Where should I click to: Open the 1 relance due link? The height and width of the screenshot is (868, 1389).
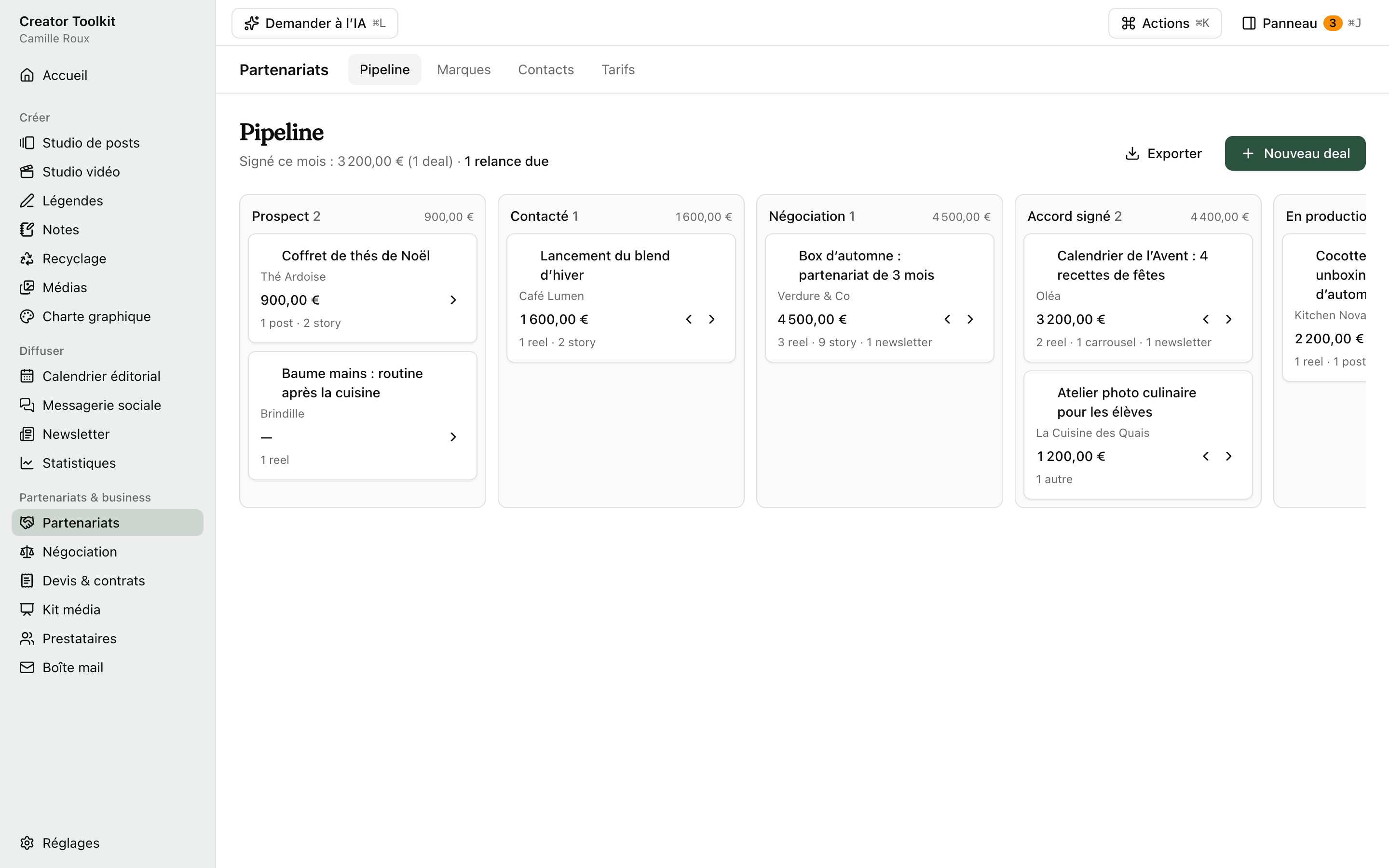coord(506,162)
